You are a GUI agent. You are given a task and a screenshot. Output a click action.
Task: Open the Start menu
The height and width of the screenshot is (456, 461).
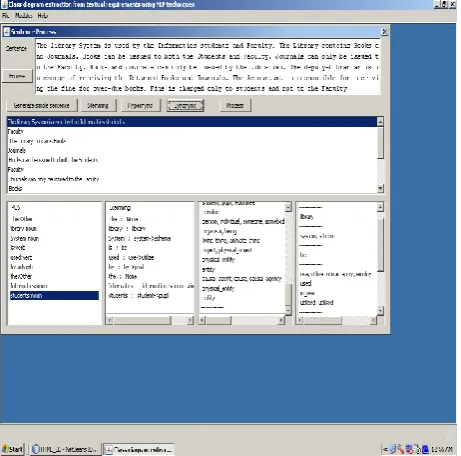point(13,449)
